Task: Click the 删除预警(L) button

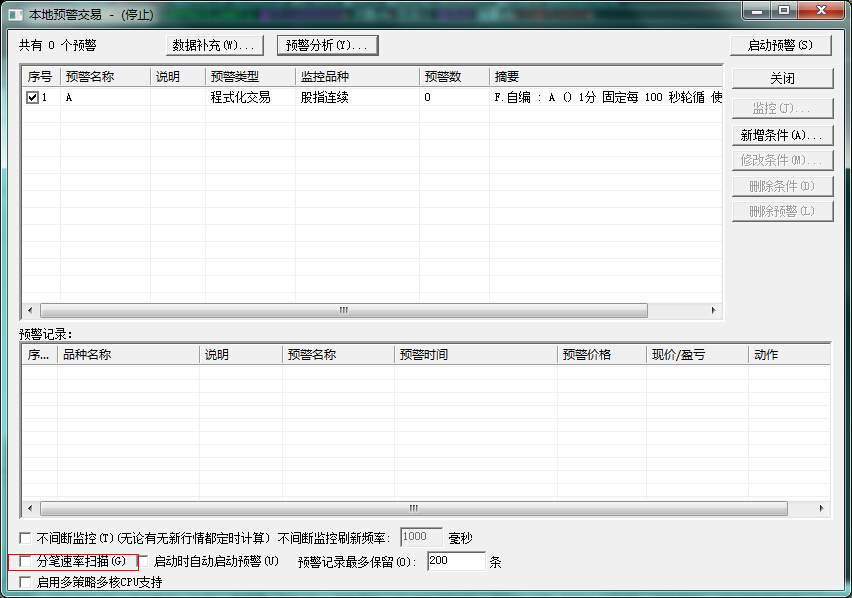Action: 782,211
